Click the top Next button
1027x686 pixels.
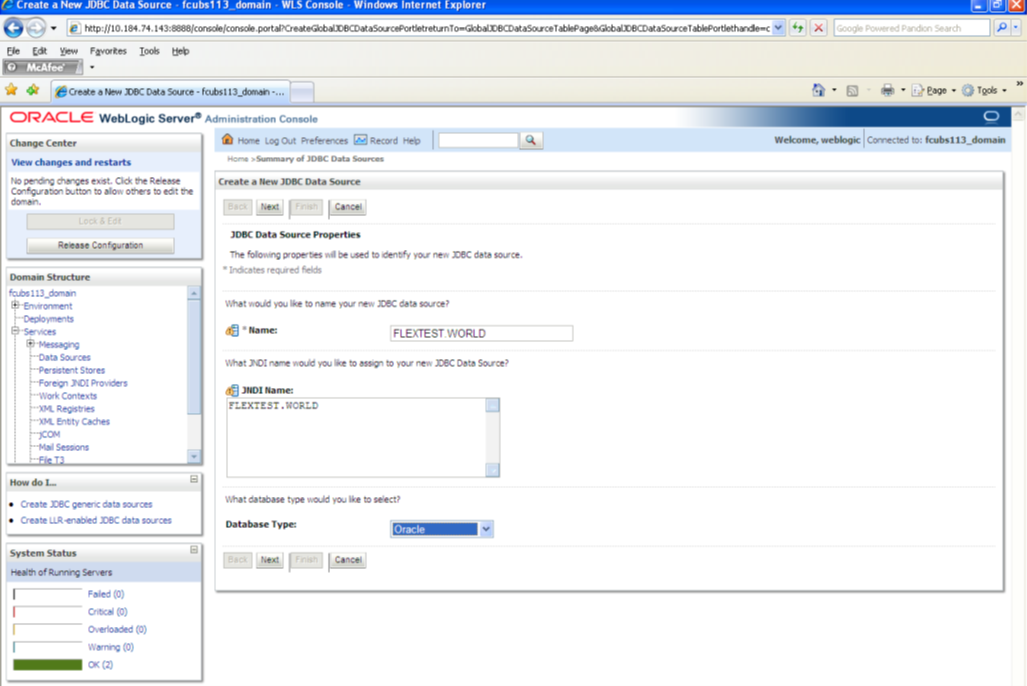pyautogui.click(x=270, y=206)
